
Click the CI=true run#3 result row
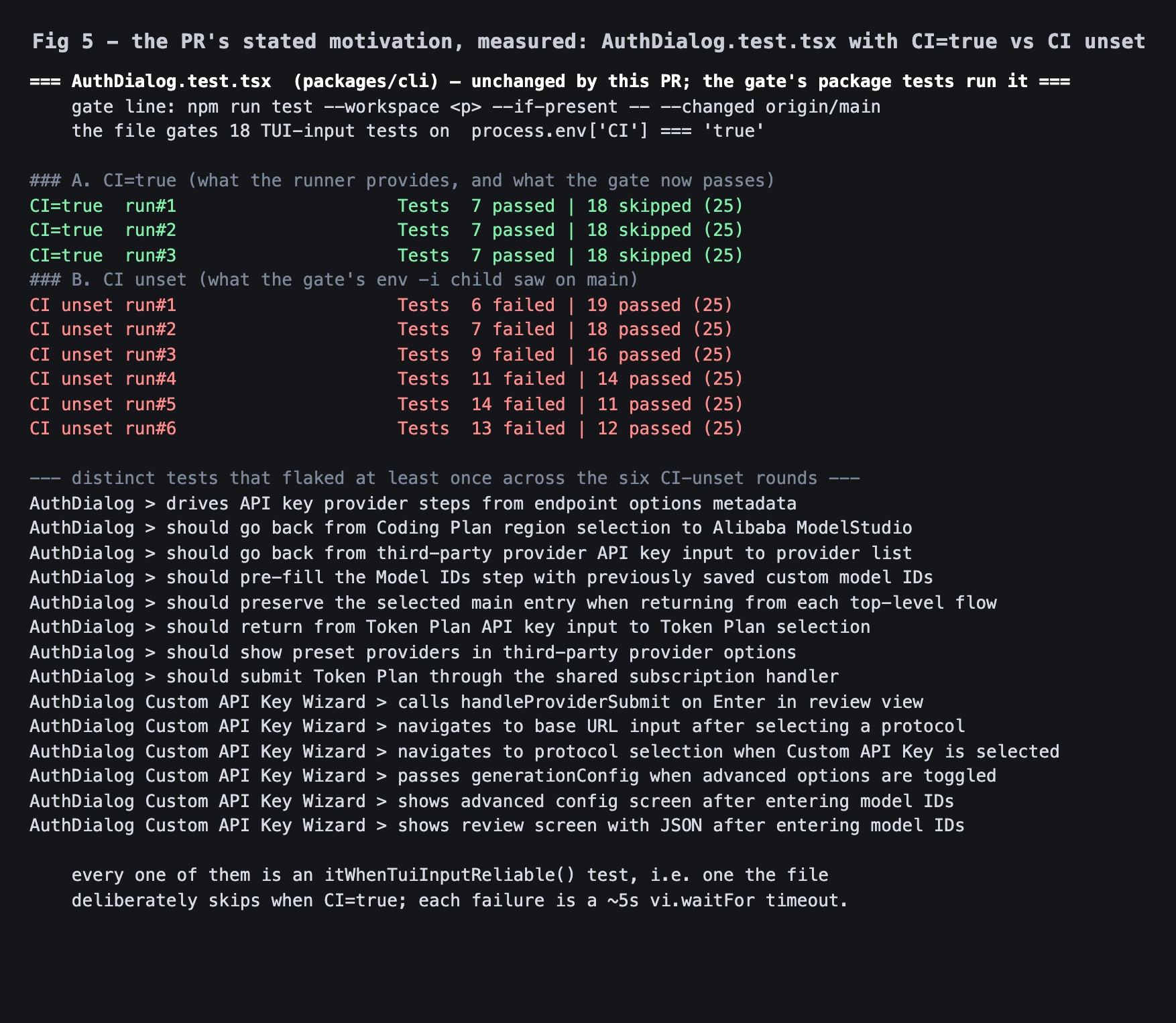(x=387, y=255)
